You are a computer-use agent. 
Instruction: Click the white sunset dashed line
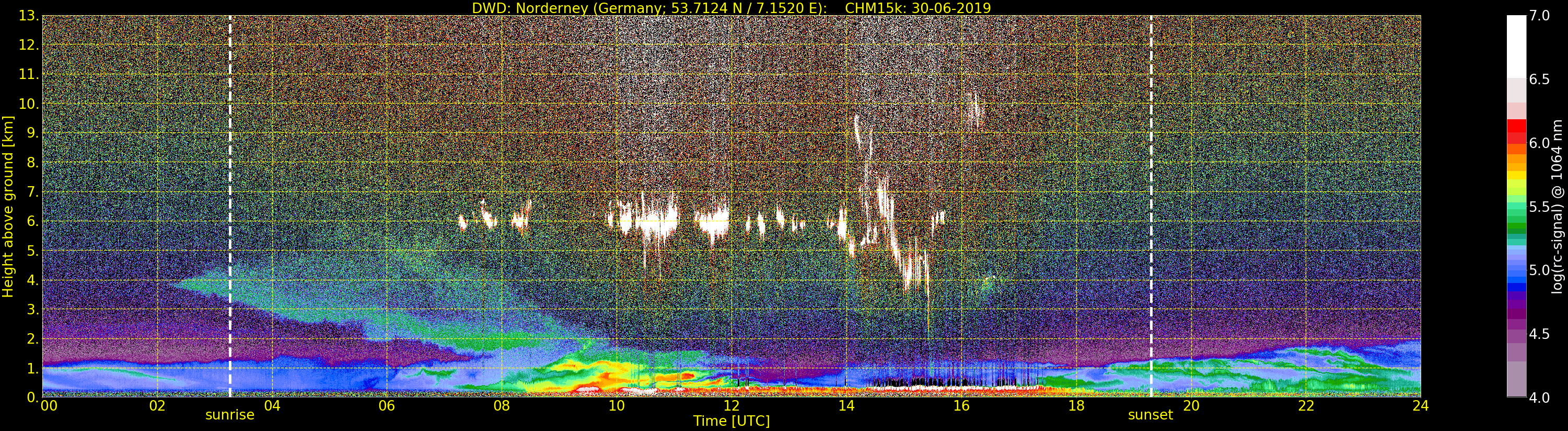(1151, 206)
